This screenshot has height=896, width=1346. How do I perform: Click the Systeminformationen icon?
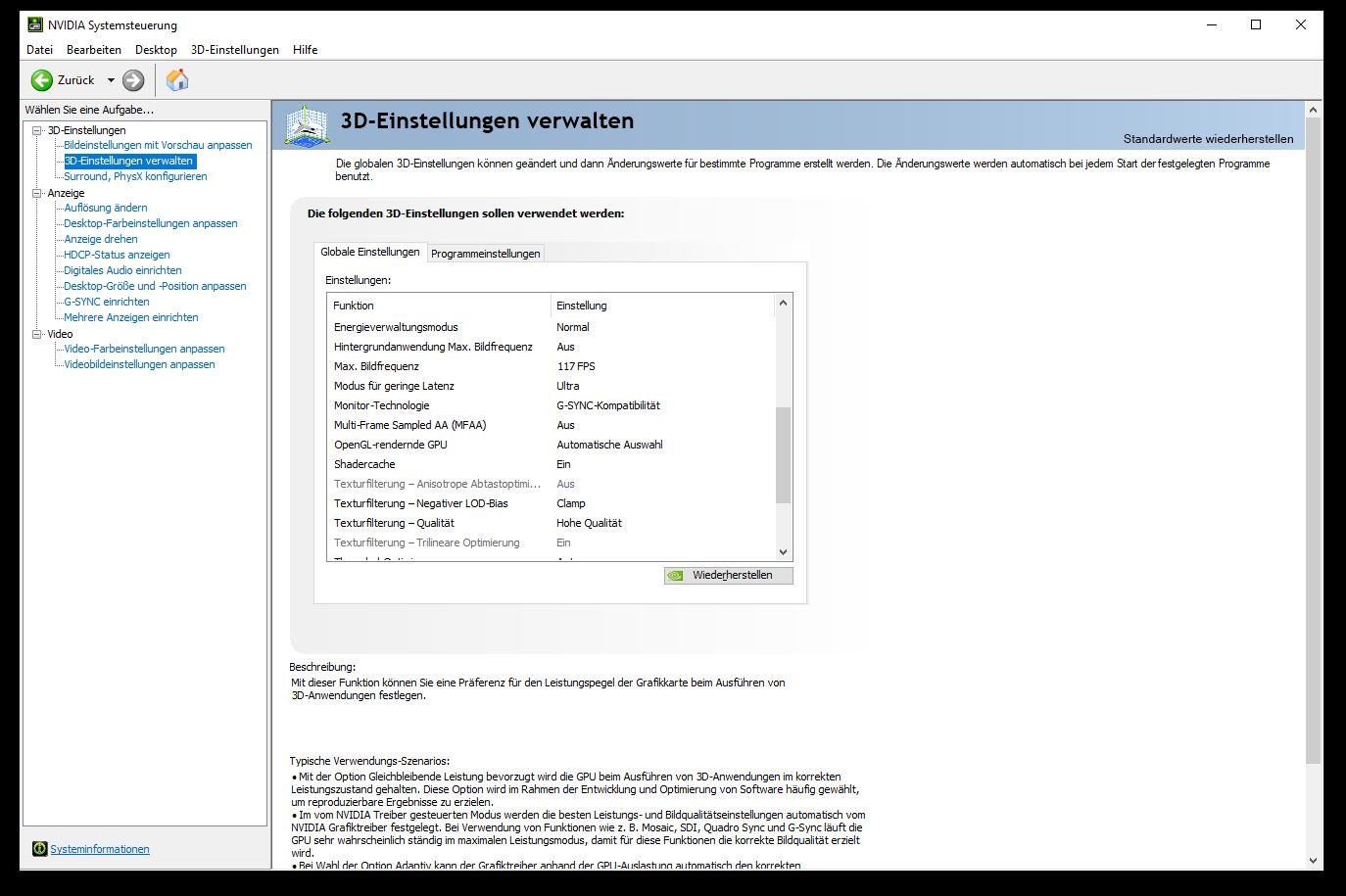[39, 849]
